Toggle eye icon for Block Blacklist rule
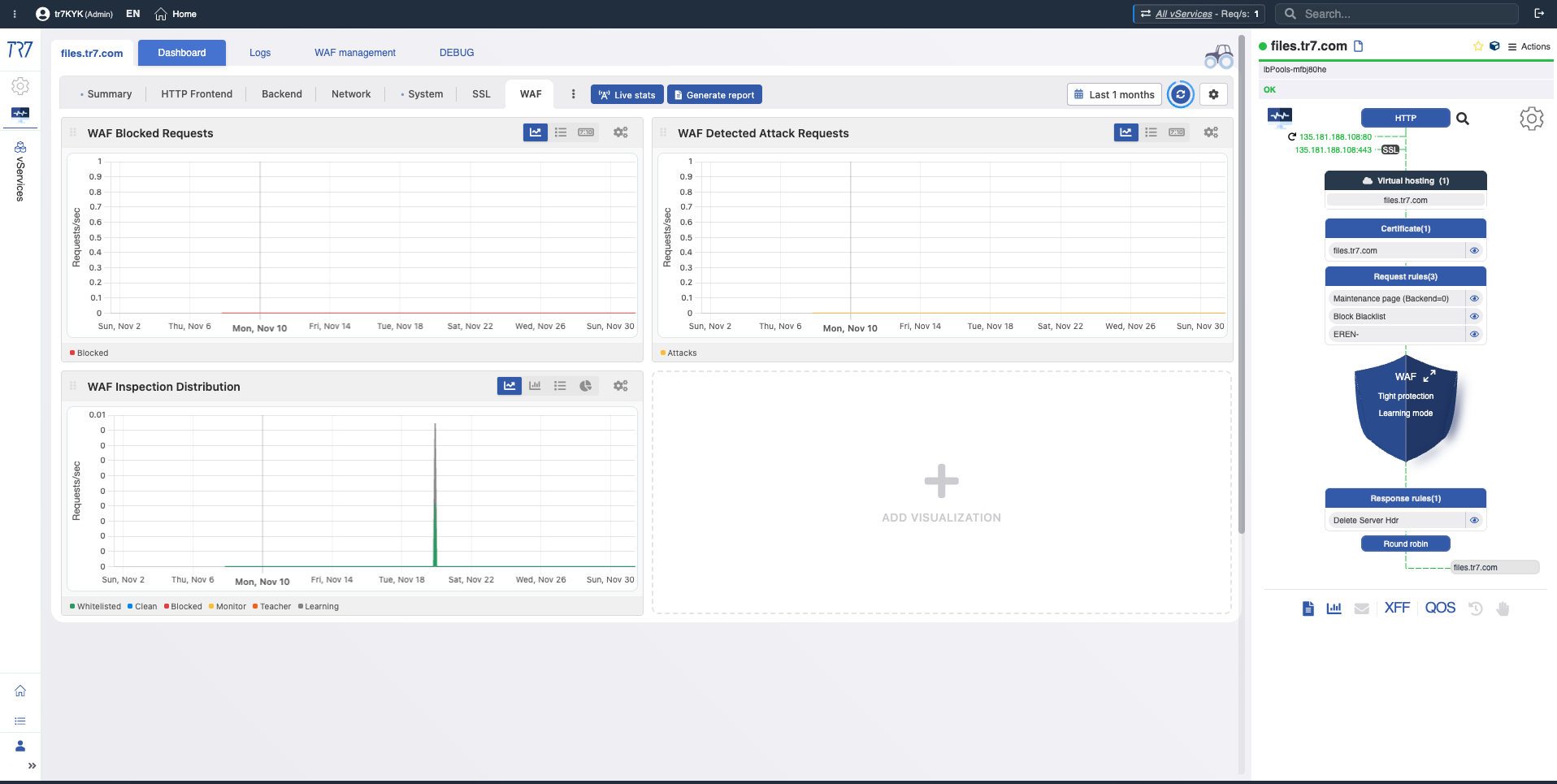Screen dimensions: 1557x784 [x=1475, y=316]
